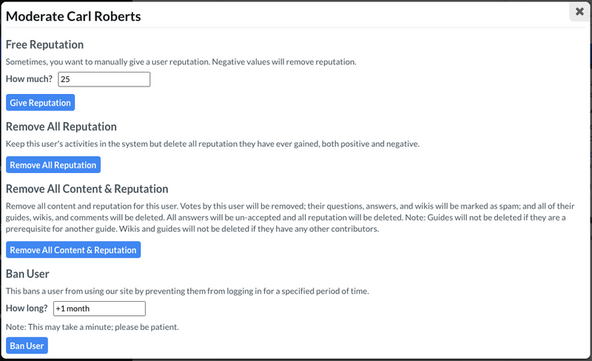The image size is (592, 361).
Task: Click the text about negative values removing reputation
Action: (x=284, y=62)
